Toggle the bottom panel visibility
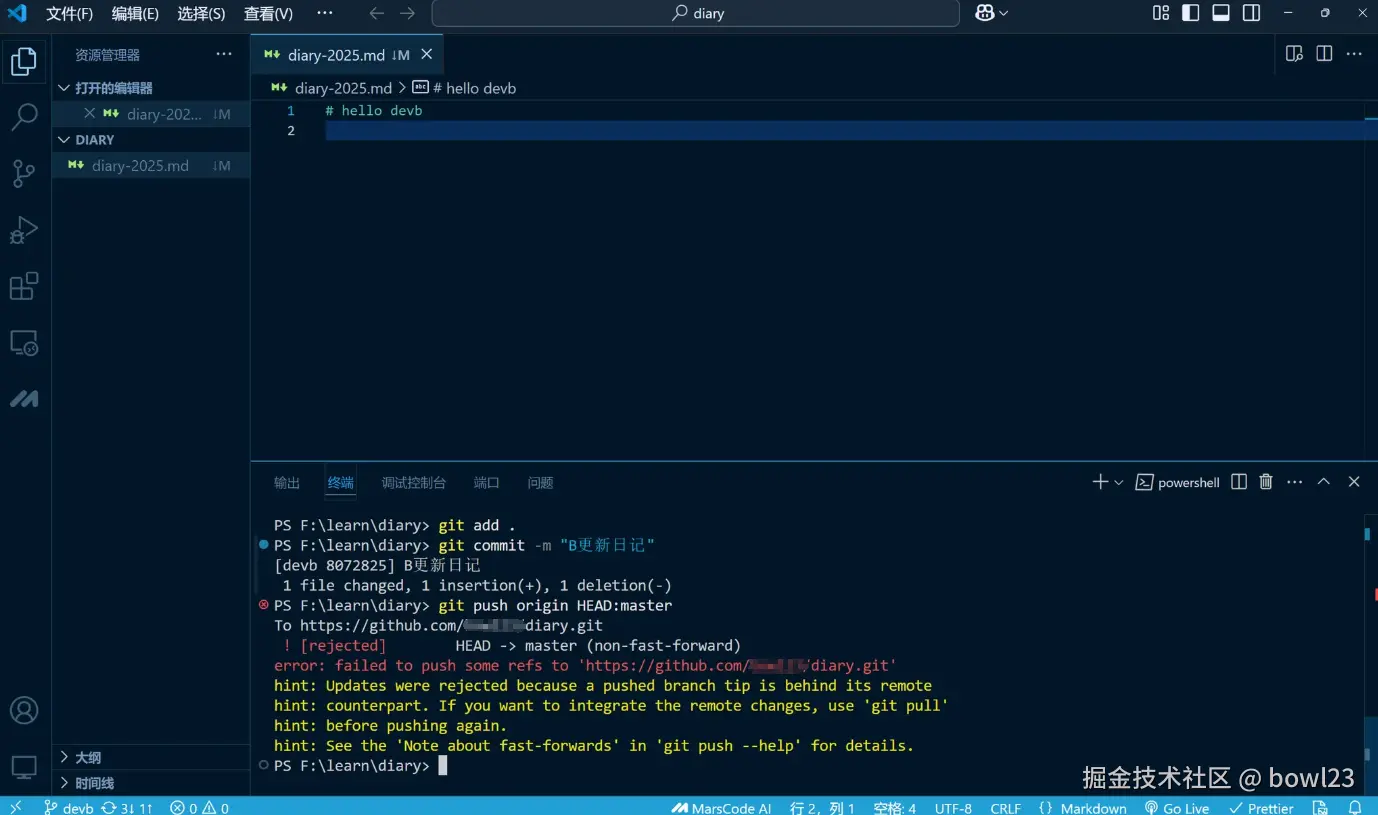Screen dimensions: 1378x815 tap(1221, 13)
